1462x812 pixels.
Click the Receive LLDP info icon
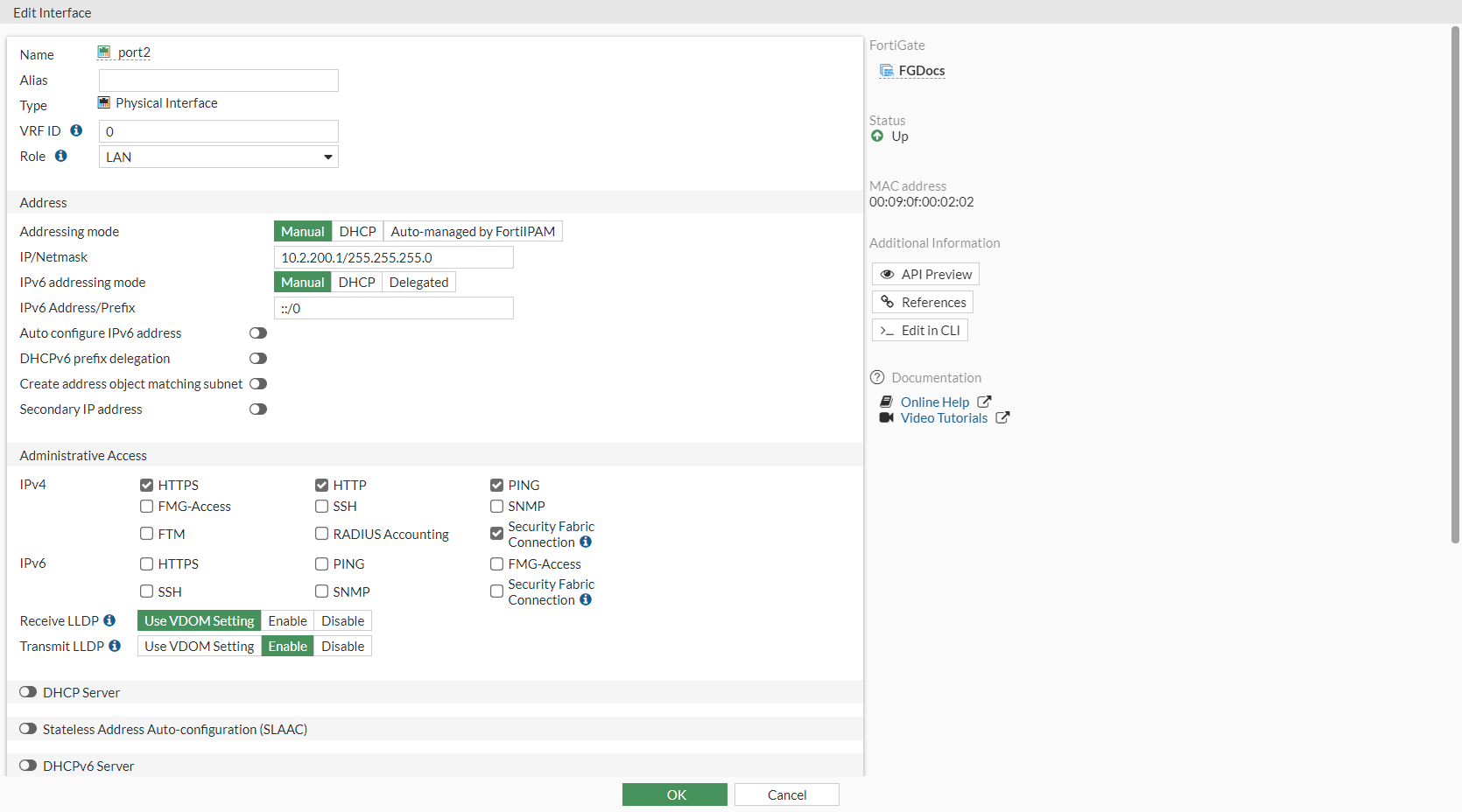(109, 620)
